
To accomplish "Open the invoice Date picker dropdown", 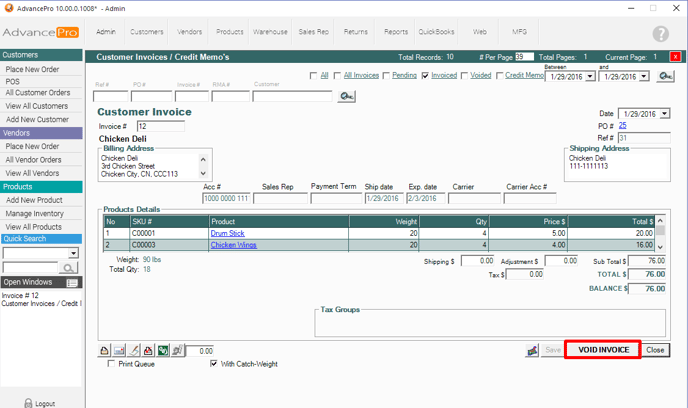I will (x=663, y=114).
